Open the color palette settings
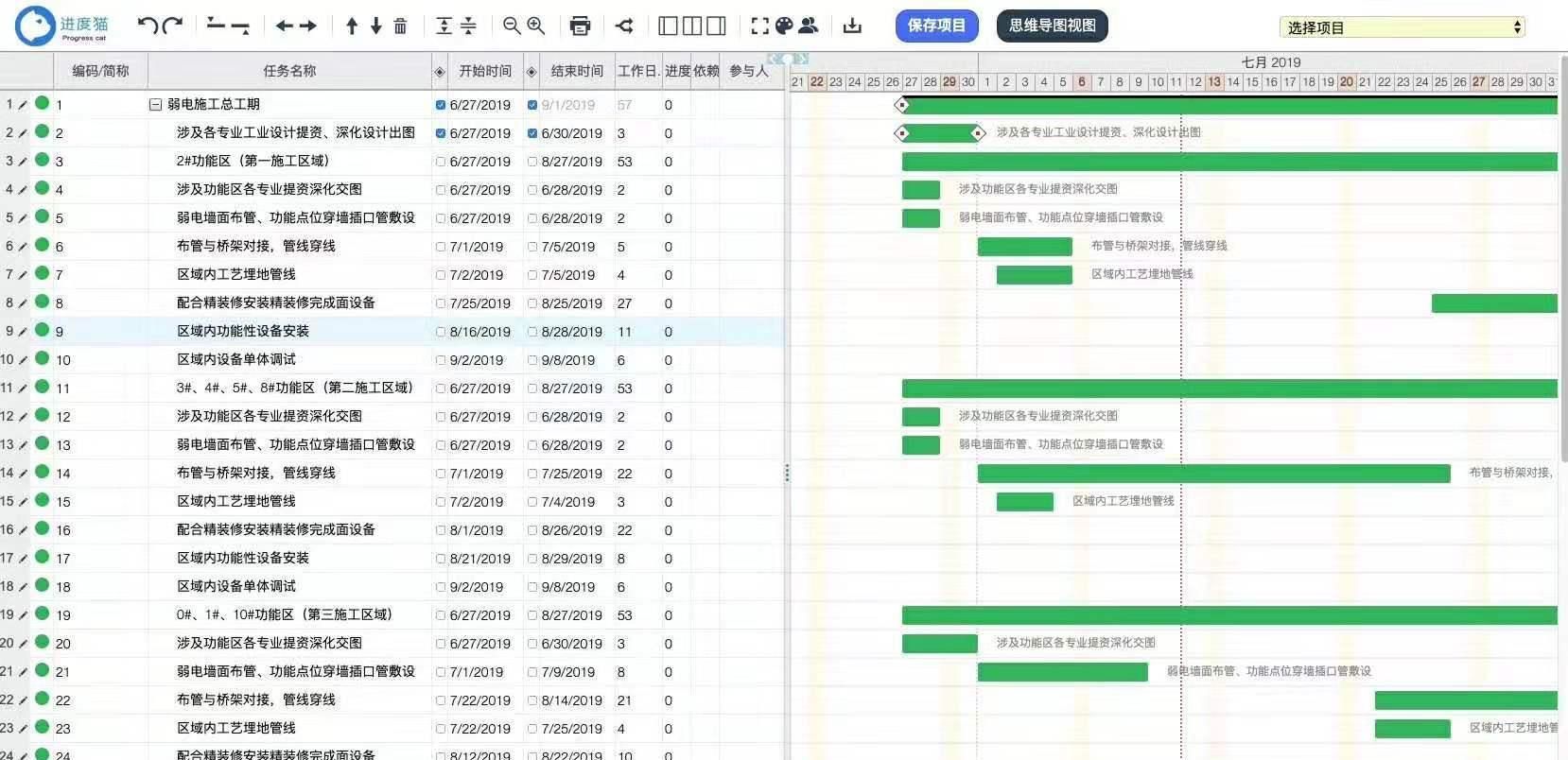Image resolution: width=1568 pixels, height=760 pixels. [784, 26]
